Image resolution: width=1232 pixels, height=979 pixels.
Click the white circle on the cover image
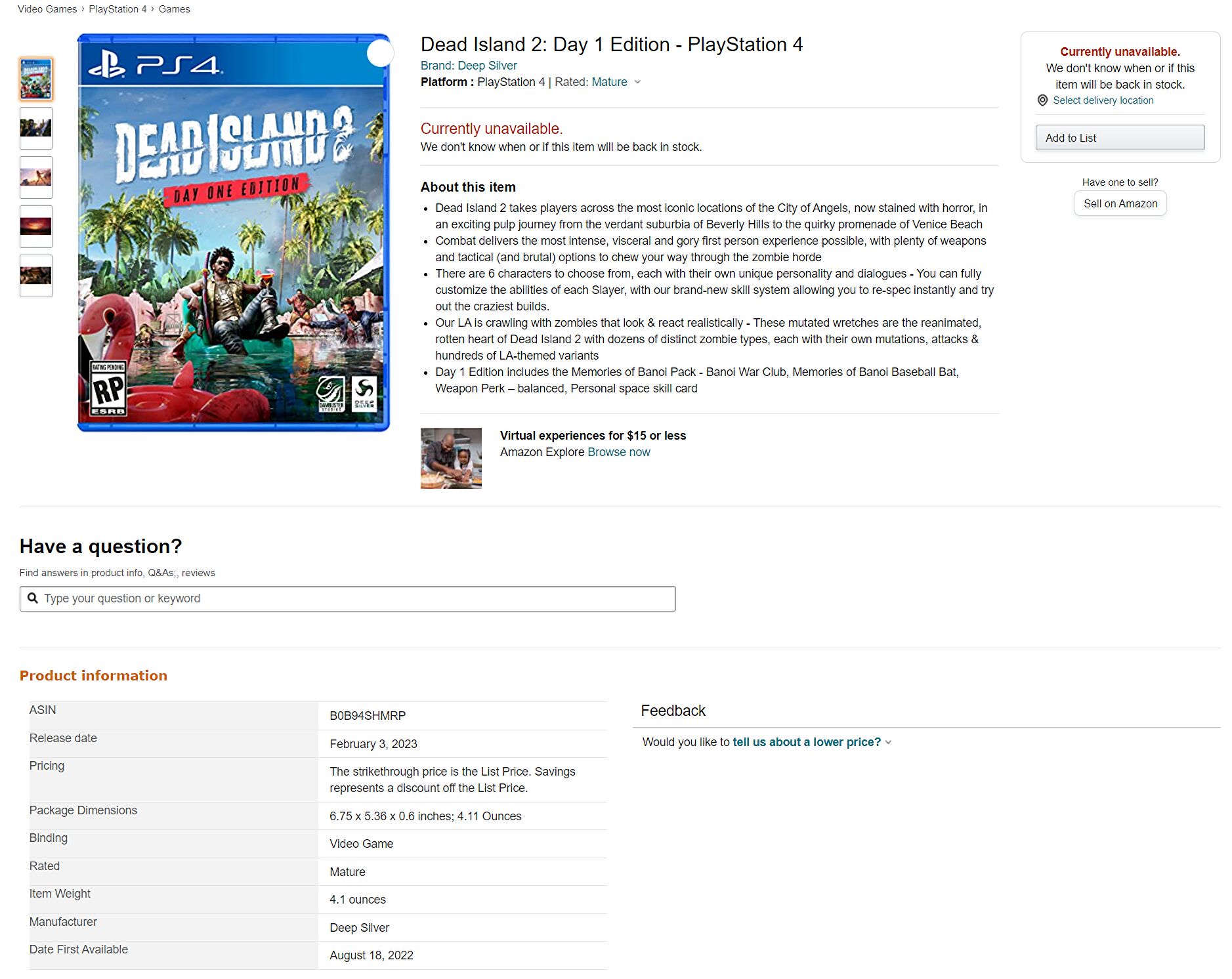(379, 53)
